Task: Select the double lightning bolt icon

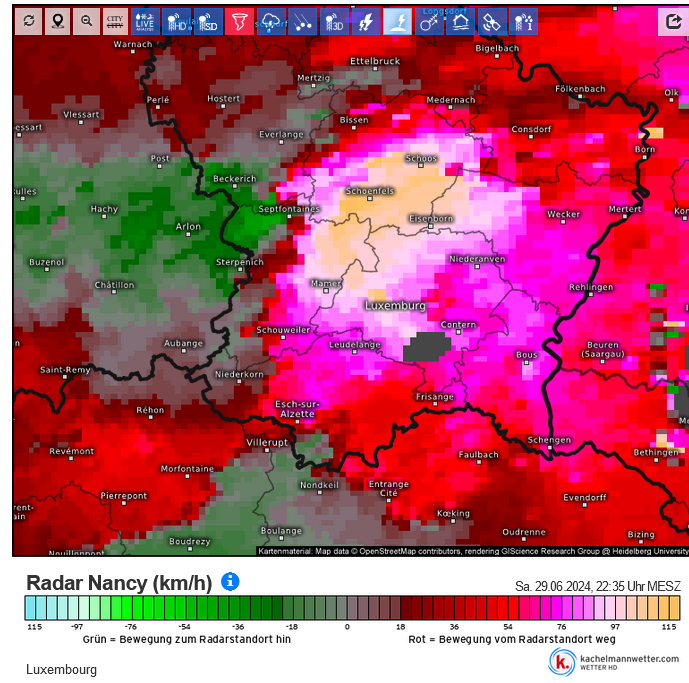Action: coord(366,21)
